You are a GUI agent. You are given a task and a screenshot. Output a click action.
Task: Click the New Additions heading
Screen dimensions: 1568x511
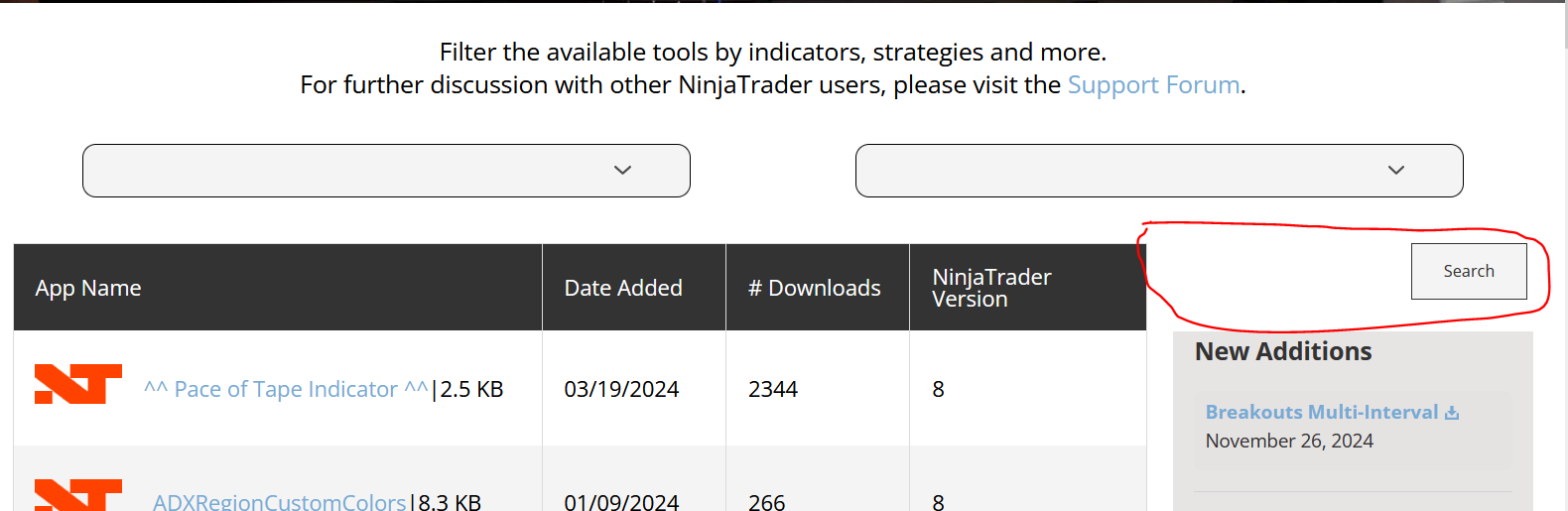1282,351
